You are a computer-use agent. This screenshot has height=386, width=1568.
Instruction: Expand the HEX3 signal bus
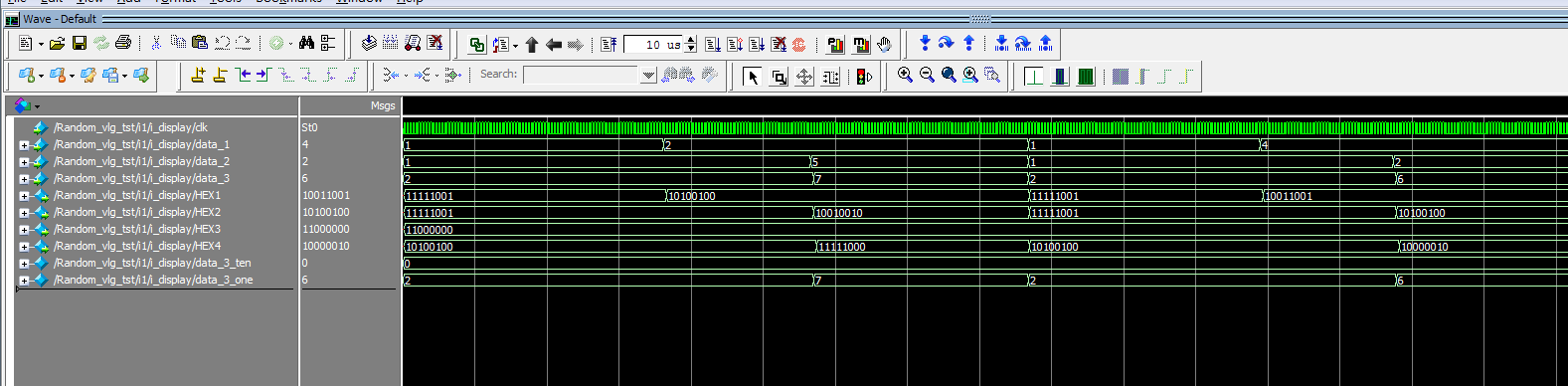coord(24,230)
